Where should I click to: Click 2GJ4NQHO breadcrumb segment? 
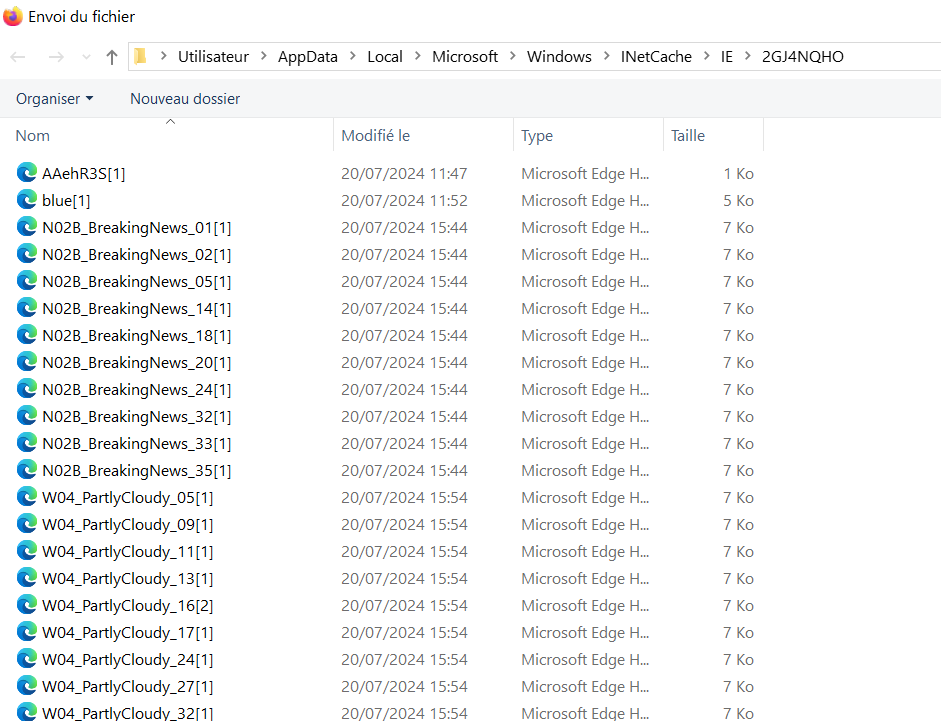[x=802, y=56]
